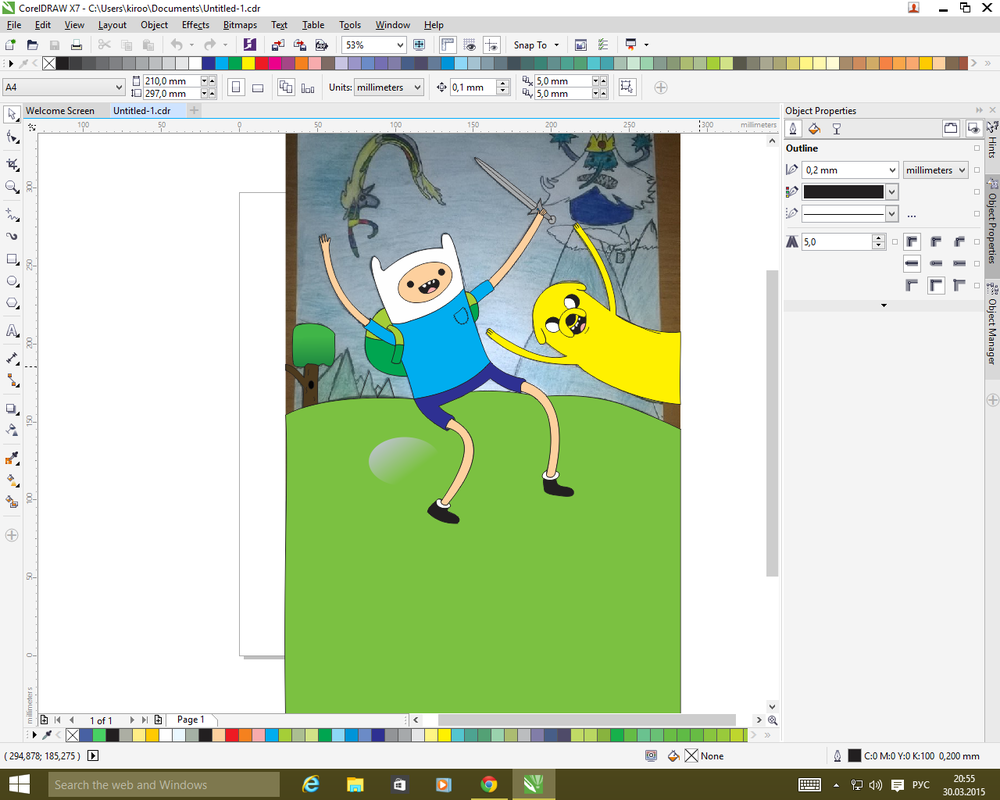Click the Import icon in standard toolbar
Image resolution: width=1000 pixels, height=800 pixels.
[x=277, y=45]
